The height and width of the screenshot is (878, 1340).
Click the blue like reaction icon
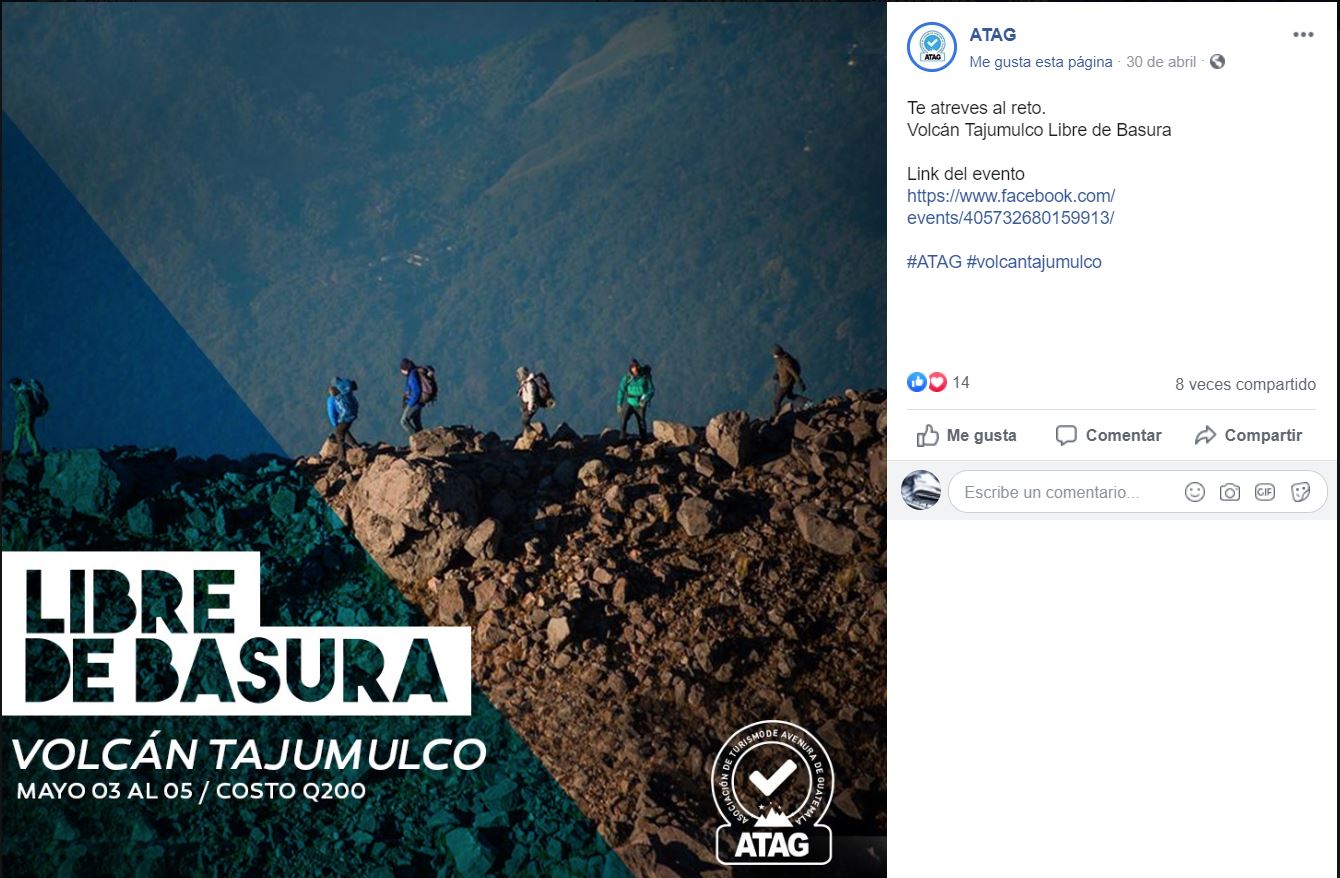pos(917,382)
